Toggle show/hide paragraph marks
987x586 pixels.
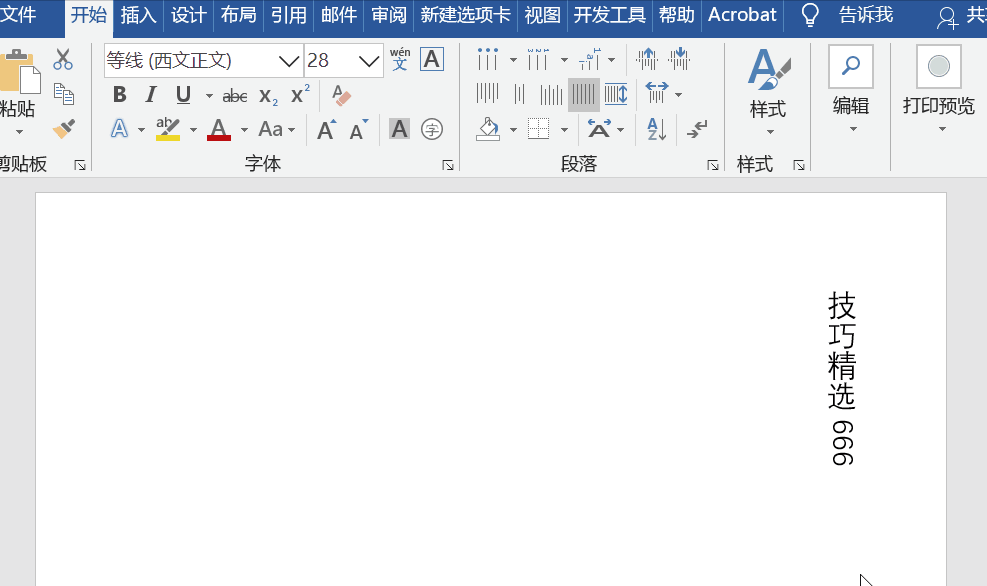click(x=697, y=129)
